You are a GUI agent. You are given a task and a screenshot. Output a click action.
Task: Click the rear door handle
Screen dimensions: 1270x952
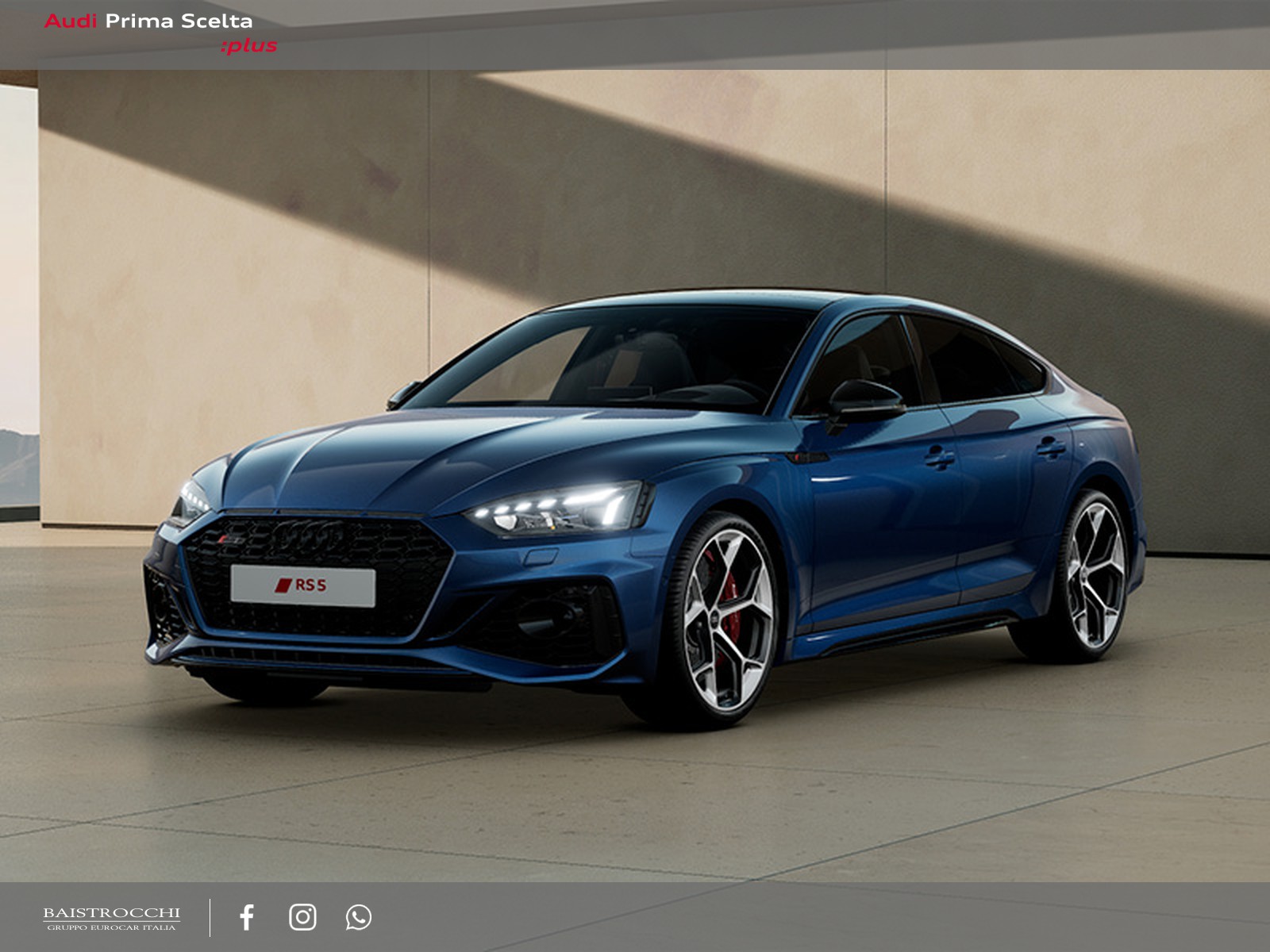1051,448
